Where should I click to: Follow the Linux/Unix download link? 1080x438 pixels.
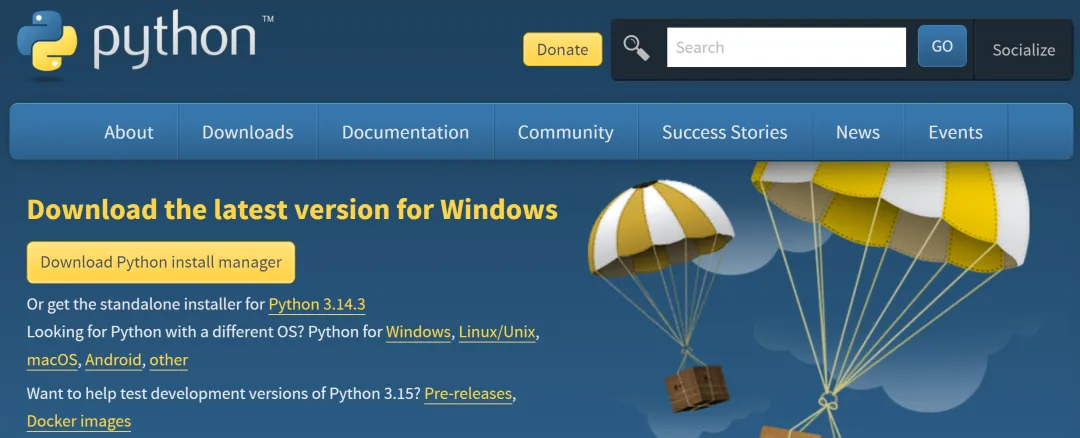497,332
